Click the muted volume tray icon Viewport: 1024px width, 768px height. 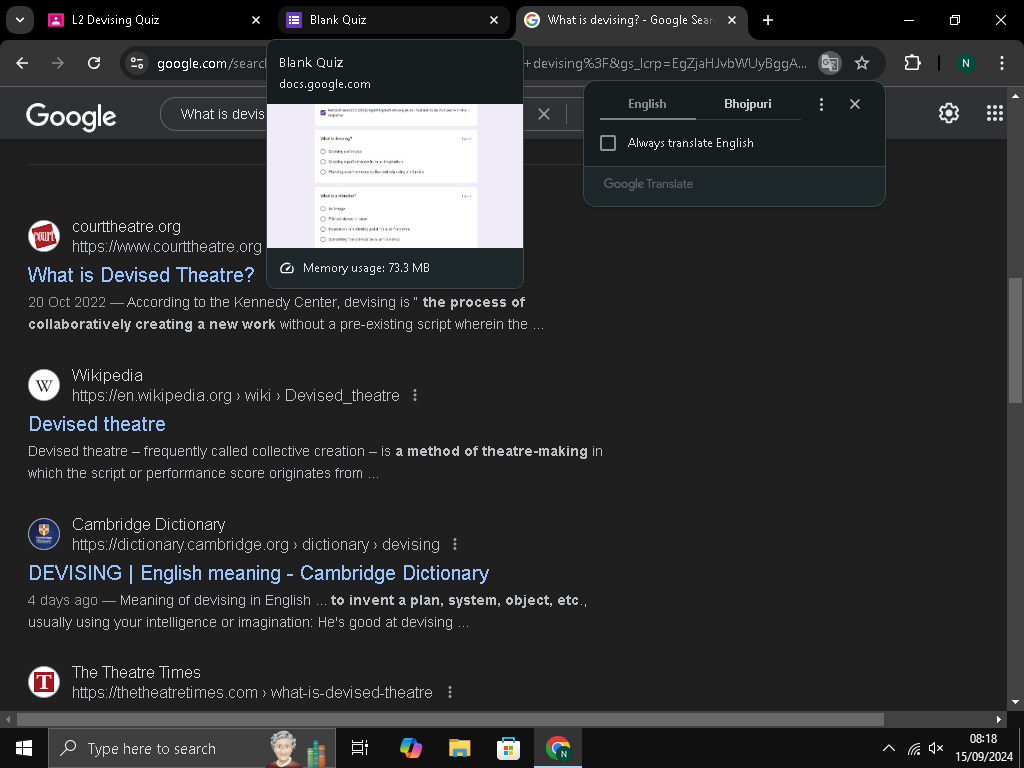(x=936, y=748)
